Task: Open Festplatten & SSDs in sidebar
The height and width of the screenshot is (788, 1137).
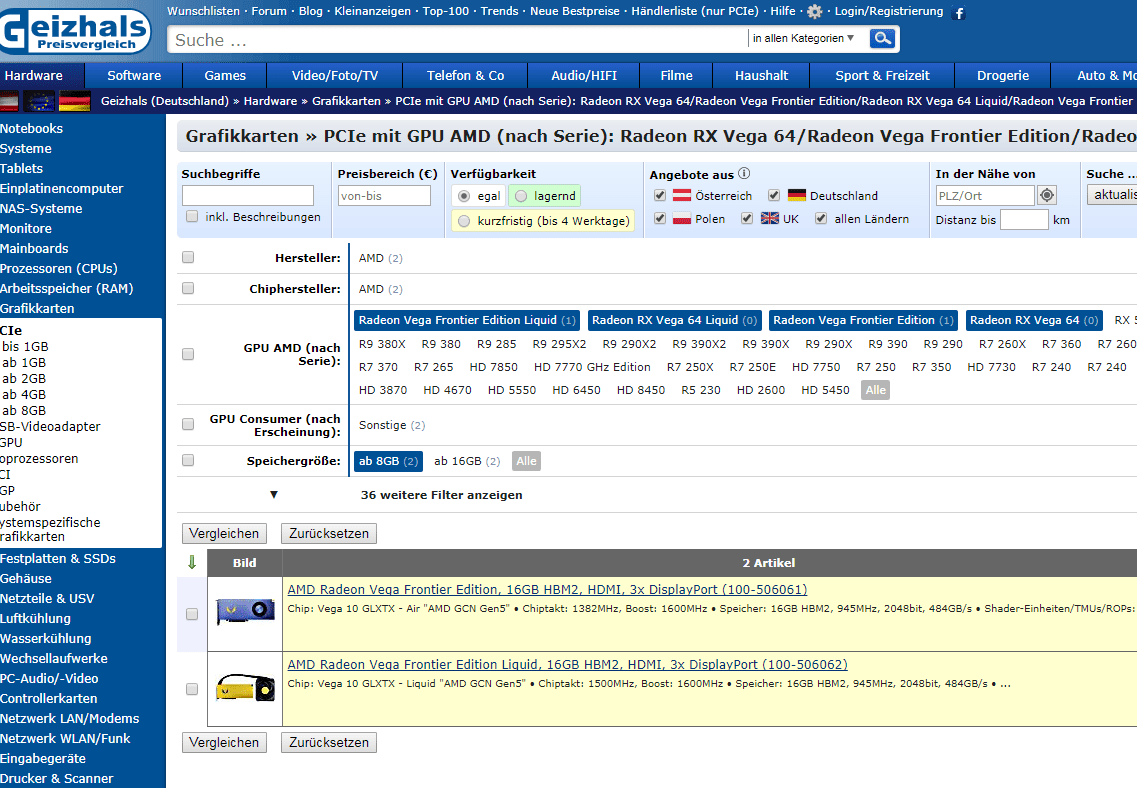Action: (58, 558)
